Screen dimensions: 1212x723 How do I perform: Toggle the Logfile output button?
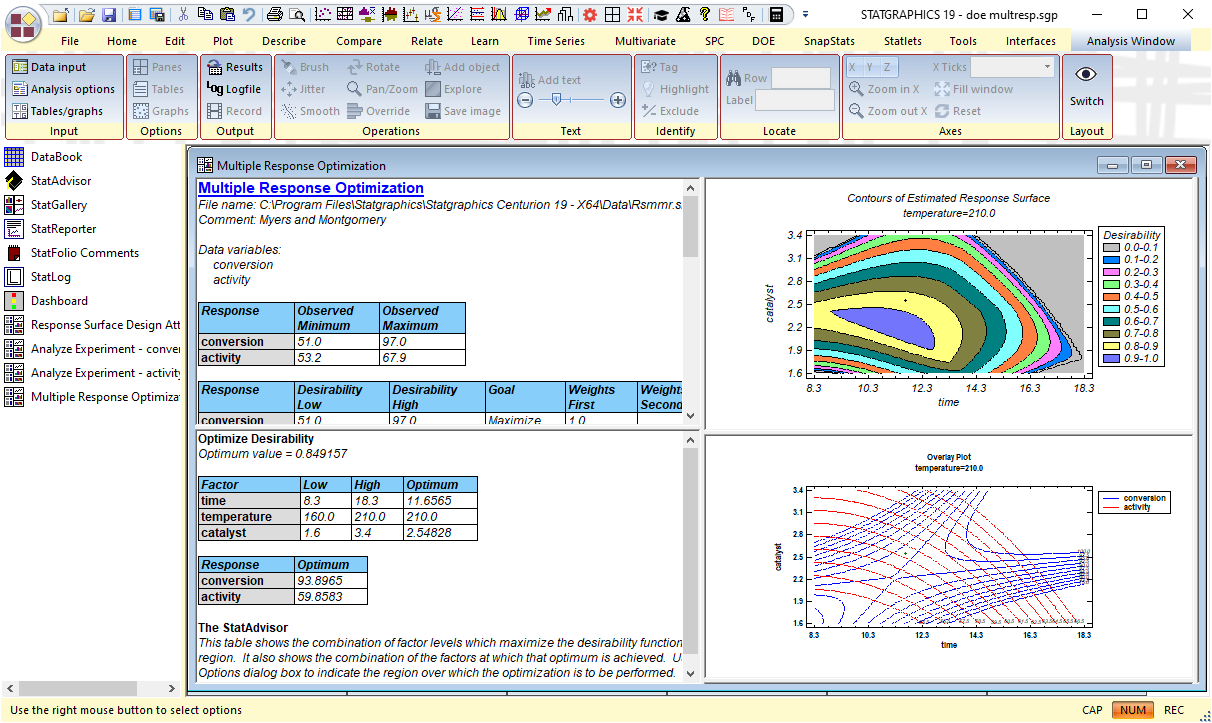[235, 89]
